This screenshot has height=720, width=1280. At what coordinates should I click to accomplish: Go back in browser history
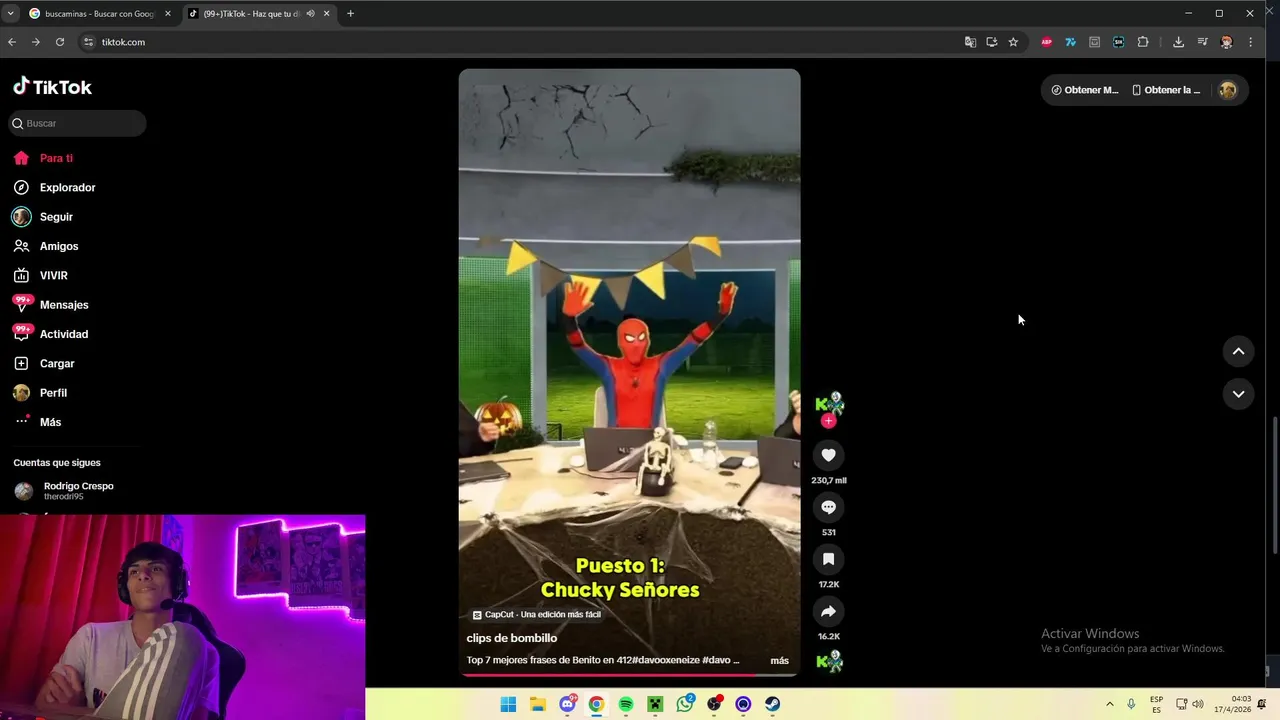pos(12,42)
